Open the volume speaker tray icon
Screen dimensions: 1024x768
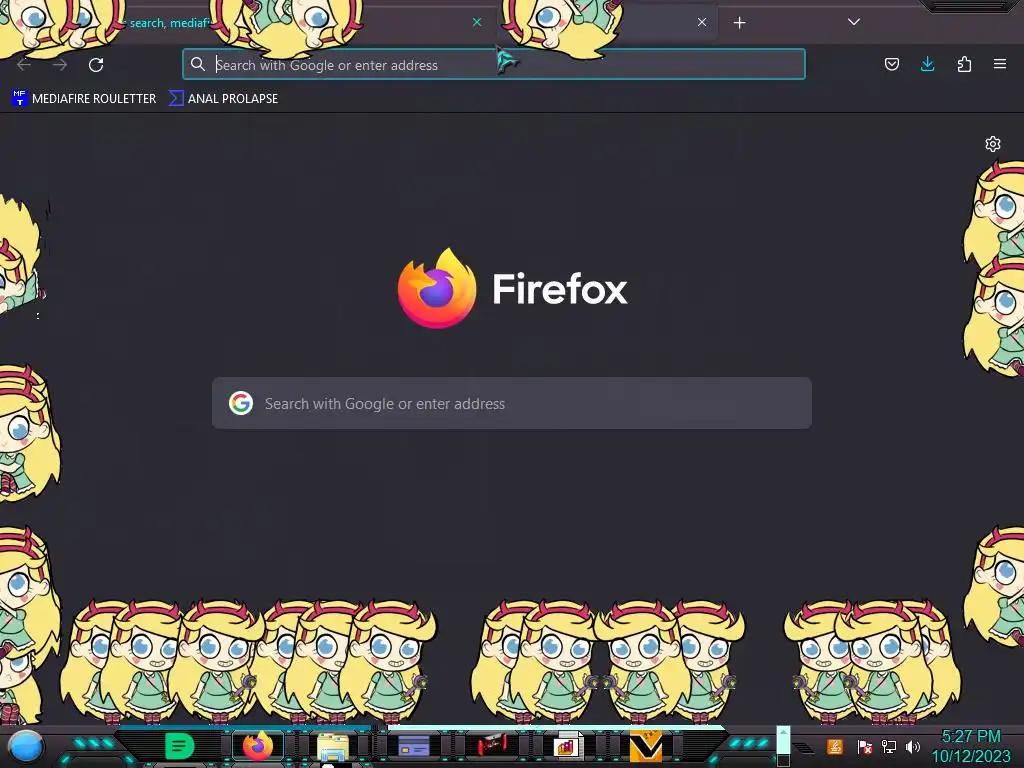pyautogui.click(x=913, y=746)
